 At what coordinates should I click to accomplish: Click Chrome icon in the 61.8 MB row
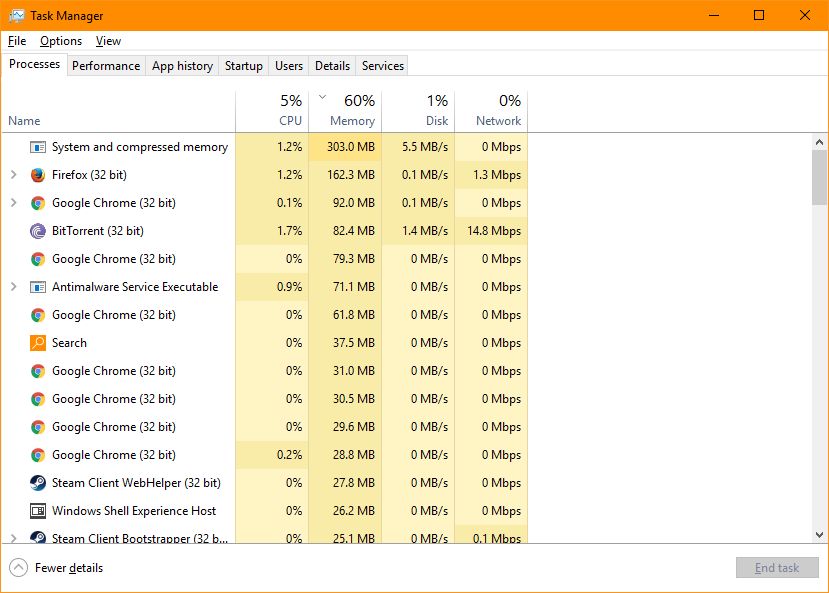(38, 315)
